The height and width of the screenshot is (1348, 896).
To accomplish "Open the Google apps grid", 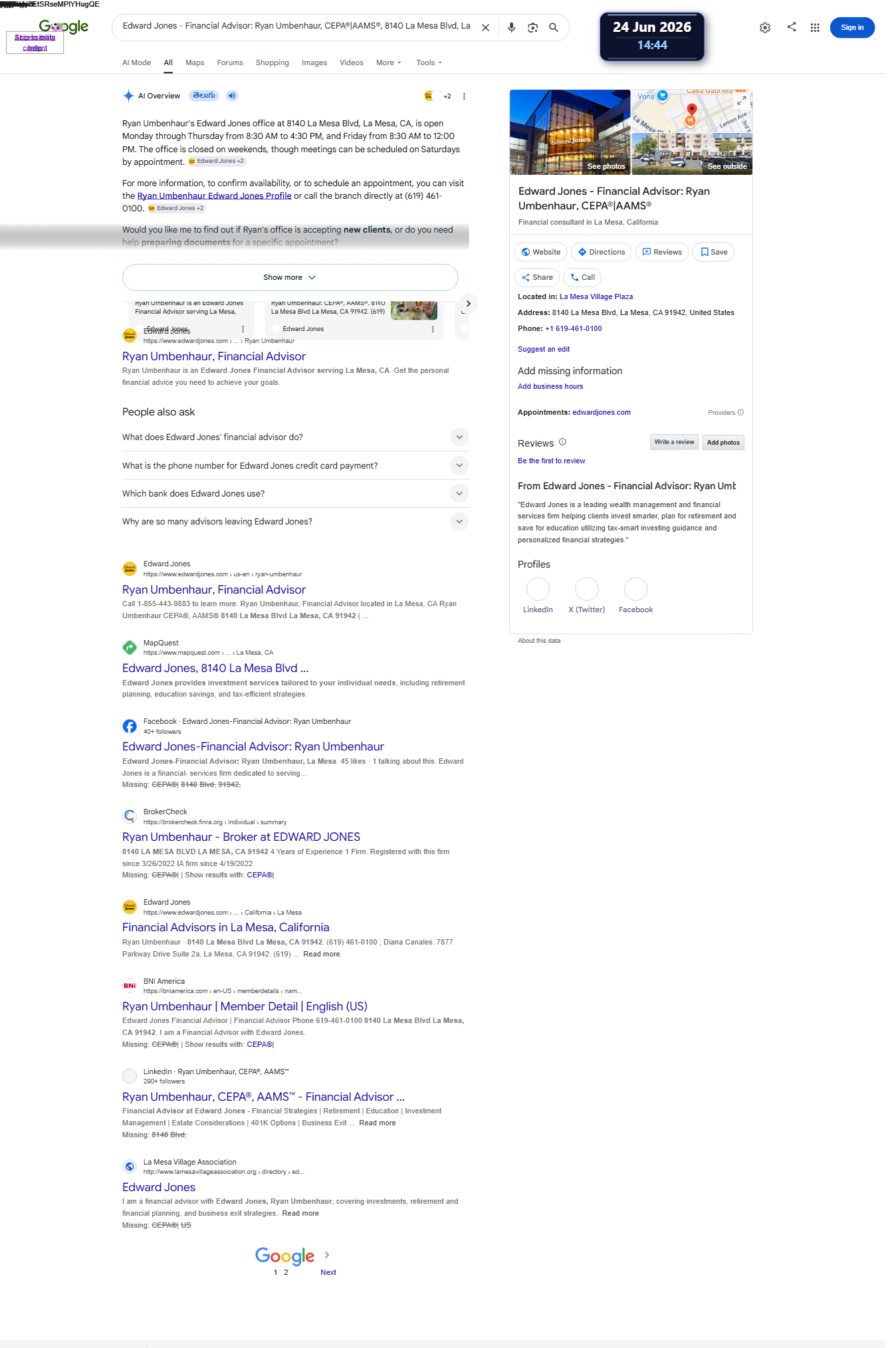I will [x=815, y=28].
